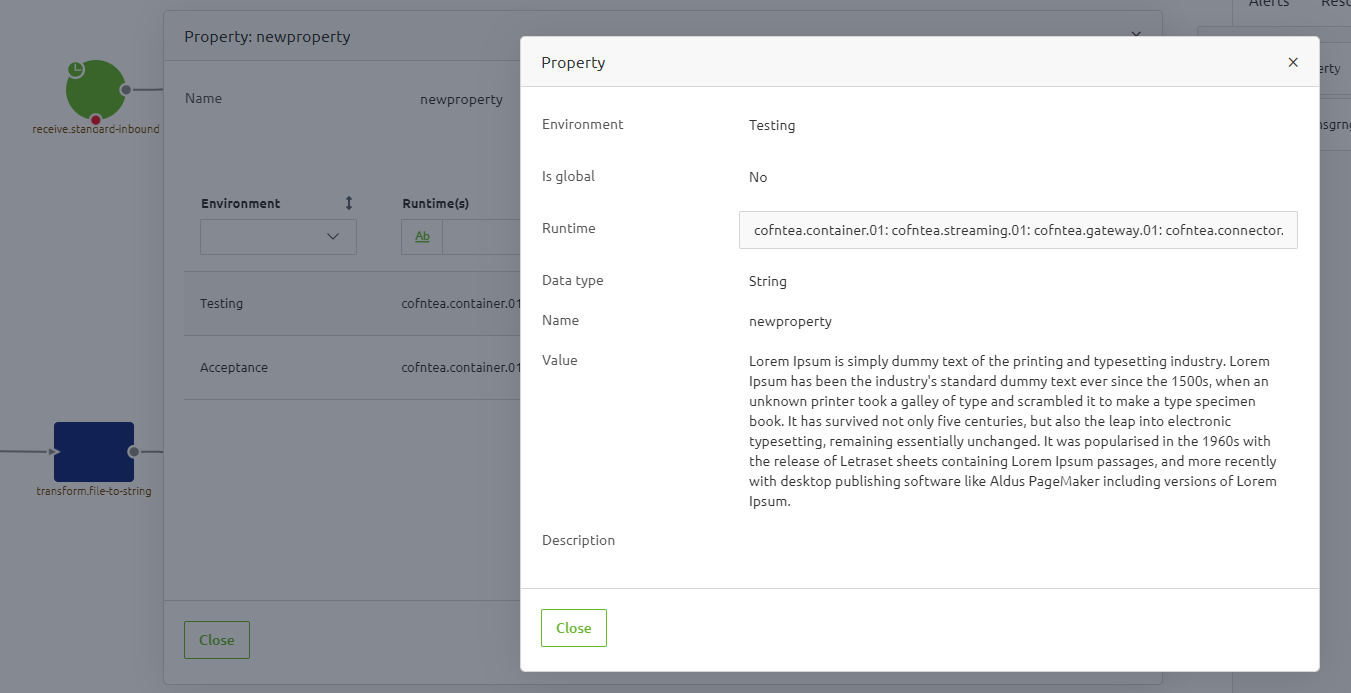The width and height of the screenshot is (1351, 693).
Task: Close the Property modal with the X icon
Action: click(x=1292, y=62)
